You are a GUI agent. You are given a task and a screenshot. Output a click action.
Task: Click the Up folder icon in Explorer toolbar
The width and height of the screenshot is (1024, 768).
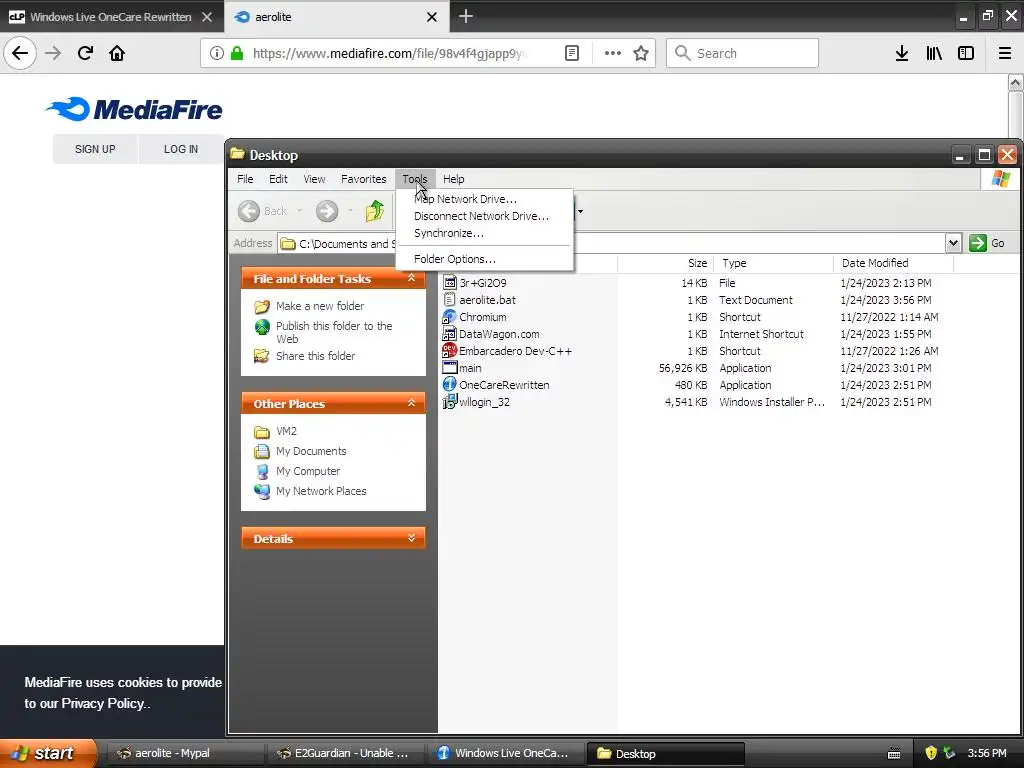(x=375, y=211)
